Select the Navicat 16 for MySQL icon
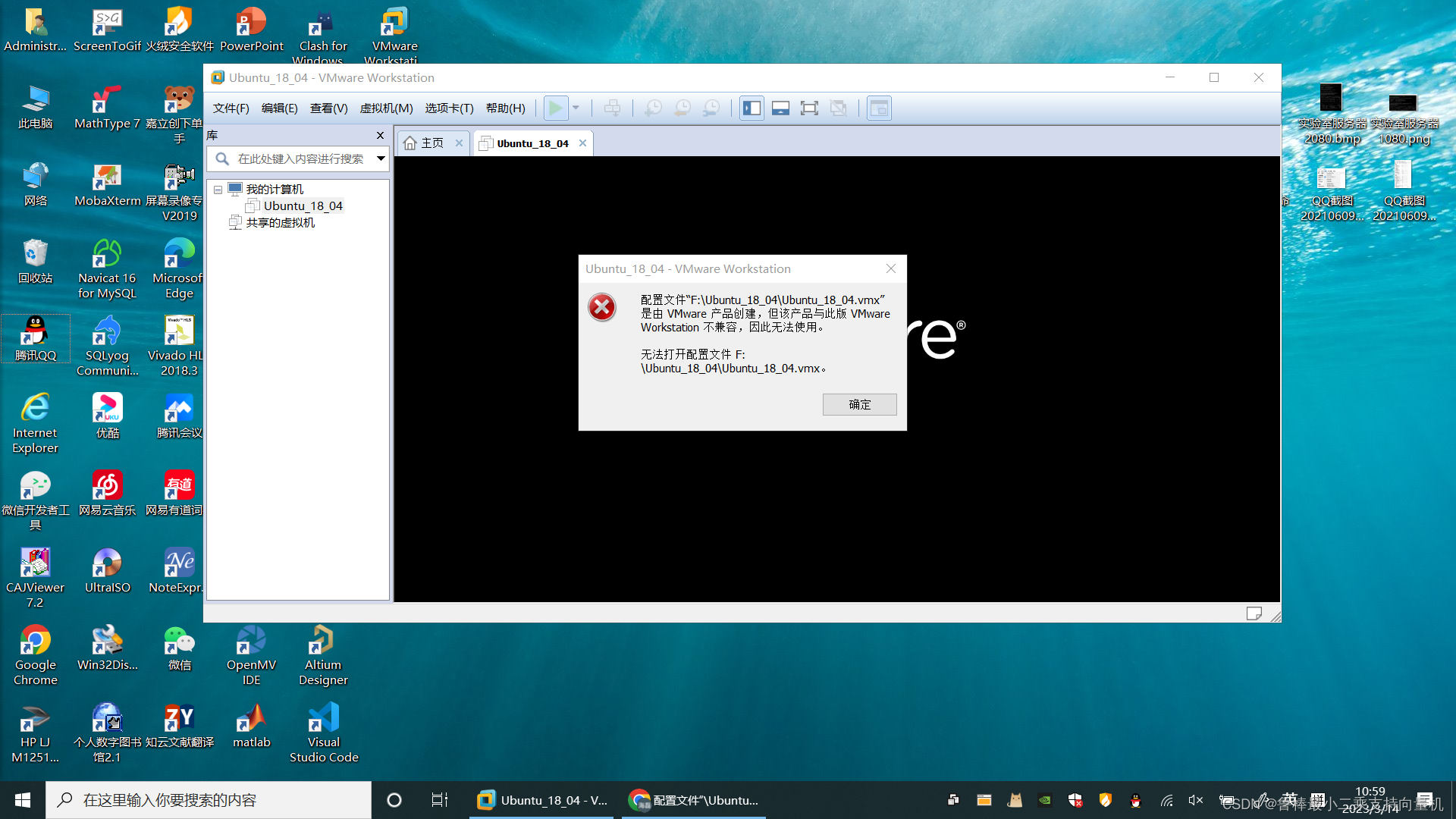Image resolution: width=1456 pixels, height=819 pixels. tap(107, 269)
